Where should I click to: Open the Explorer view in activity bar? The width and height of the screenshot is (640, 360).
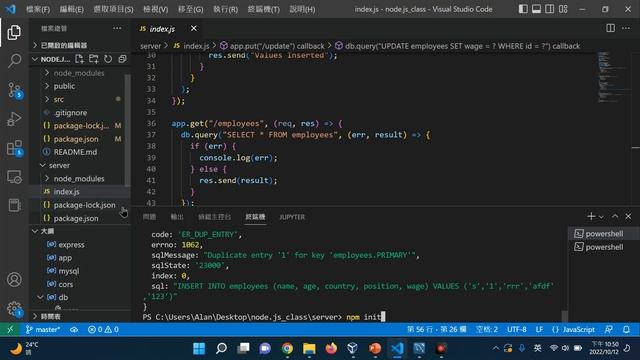pyautogui.click(x=14, y=33)
